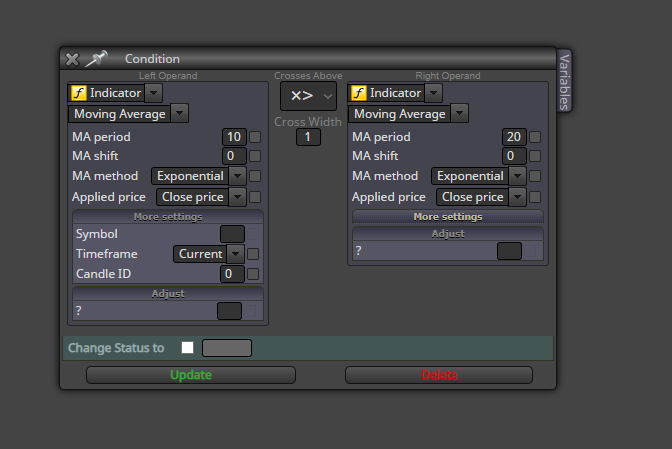This screenshot has height=449, width=672.
Task: Collapse left operand More settings section
Action: (168, 217)
